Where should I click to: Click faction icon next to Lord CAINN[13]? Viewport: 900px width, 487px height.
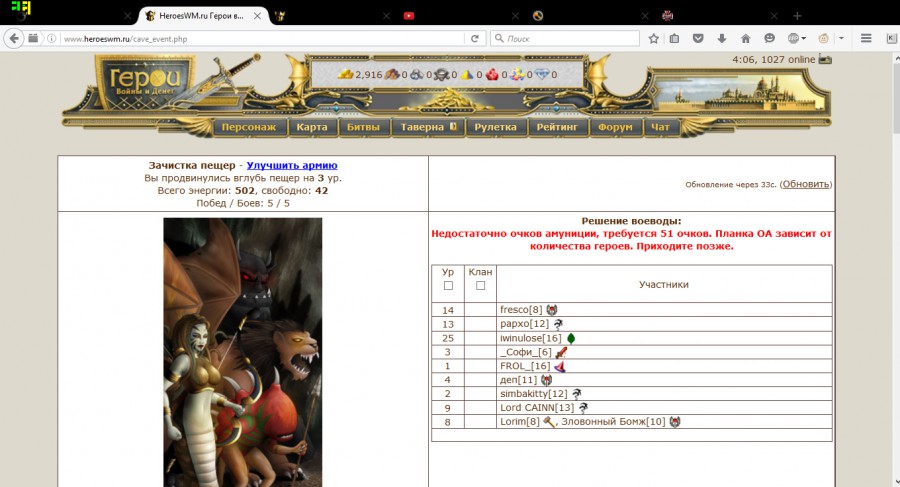point(583,408)
